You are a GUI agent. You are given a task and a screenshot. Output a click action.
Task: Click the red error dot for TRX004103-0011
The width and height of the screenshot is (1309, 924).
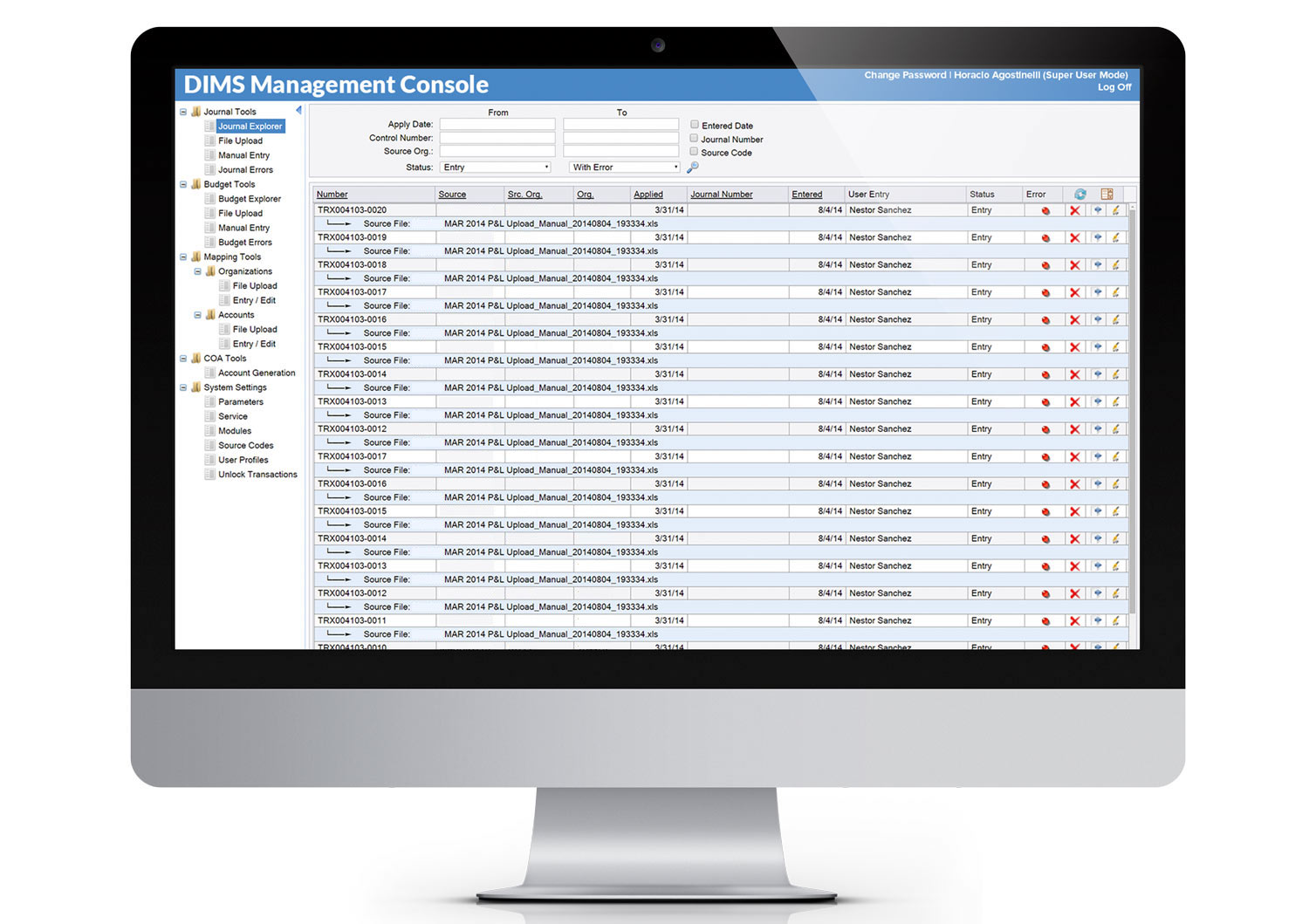(1045, 621)
